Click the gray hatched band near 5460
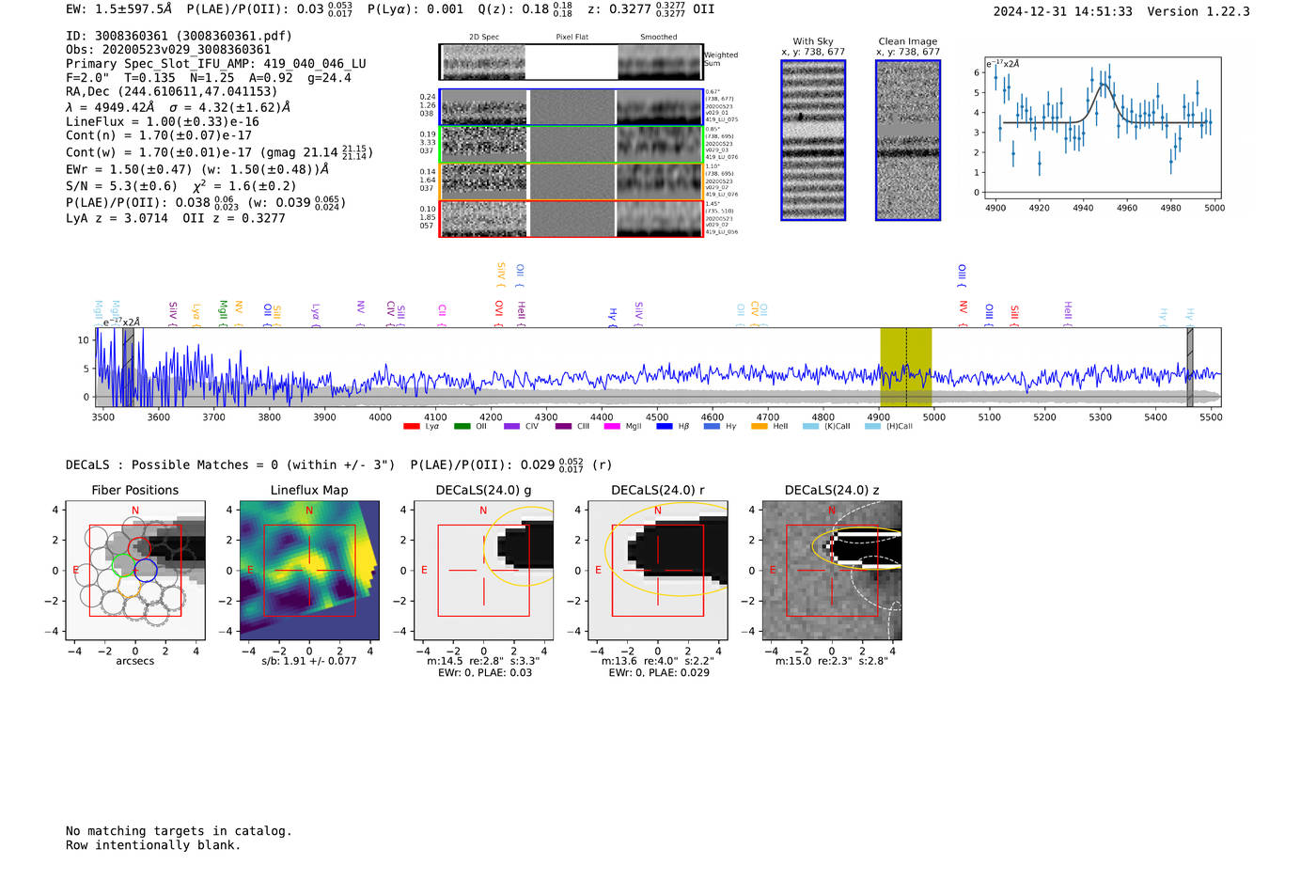This screenshot has width=1316, height=896. pyautogui.click(x=1190, y=367)
